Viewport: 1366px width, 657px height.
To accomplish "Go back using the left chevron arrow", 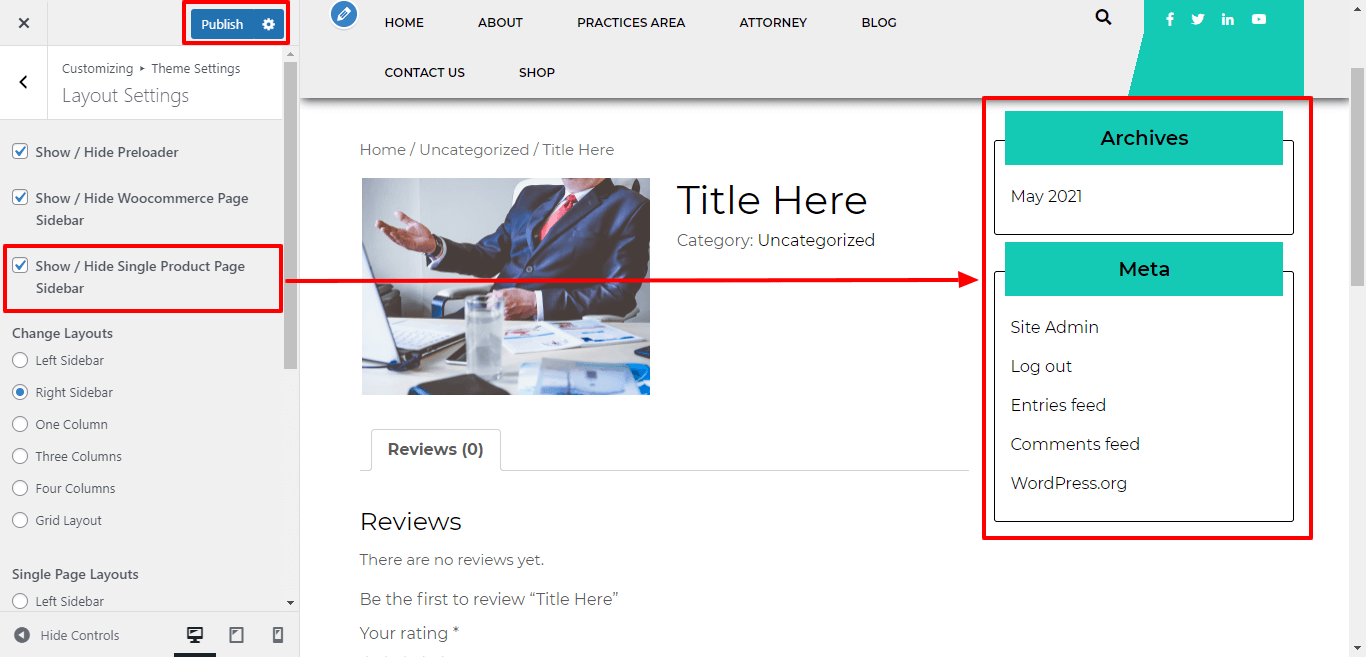I will click(x=24, y=83).
